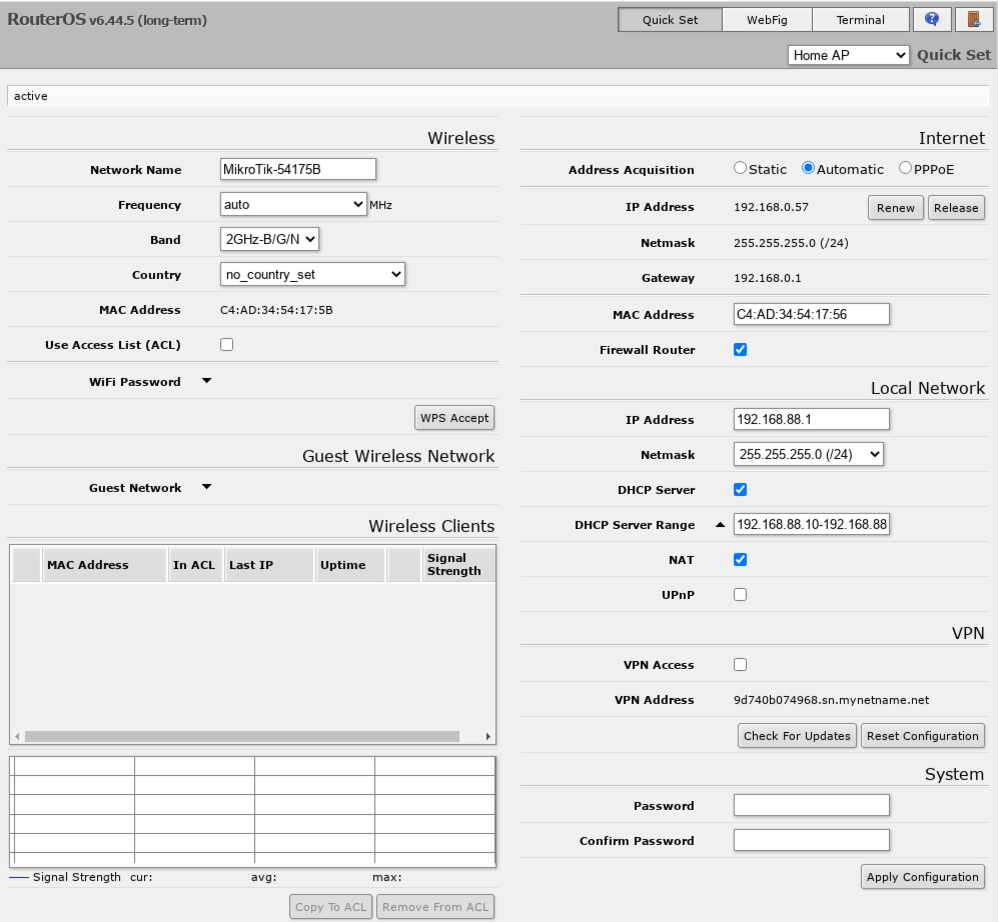
Task: Click the Renew button
Action: pos(896,208)
